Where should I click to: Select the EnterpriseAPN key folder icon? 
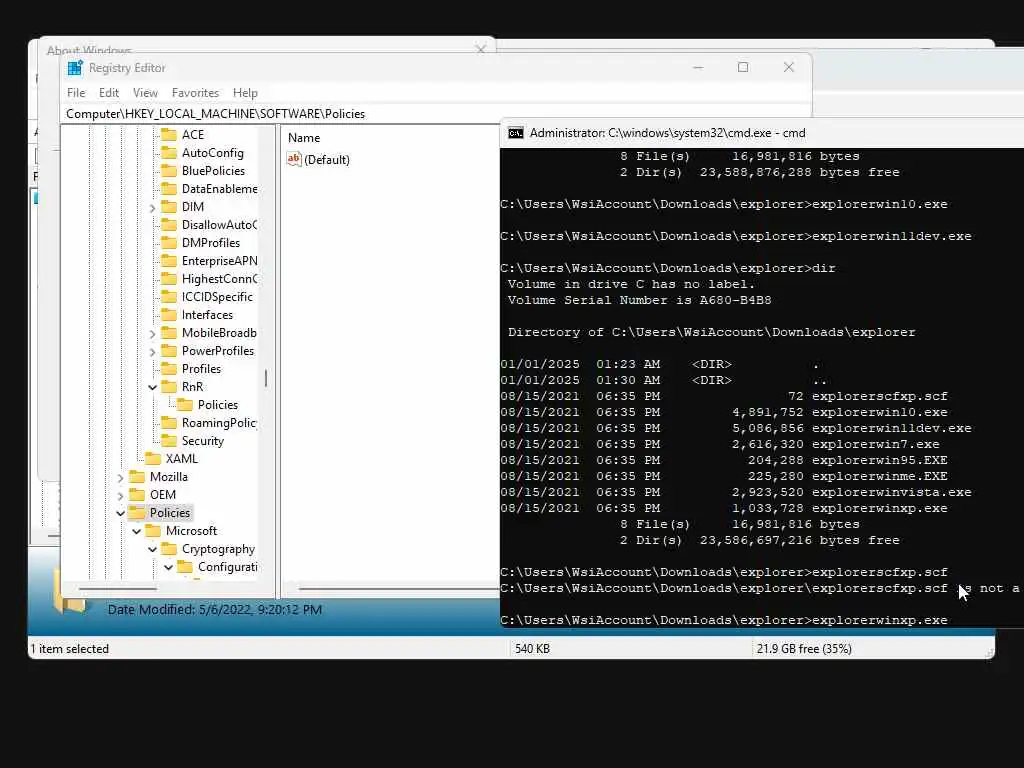pyautogui.click(x=169, y=261)
